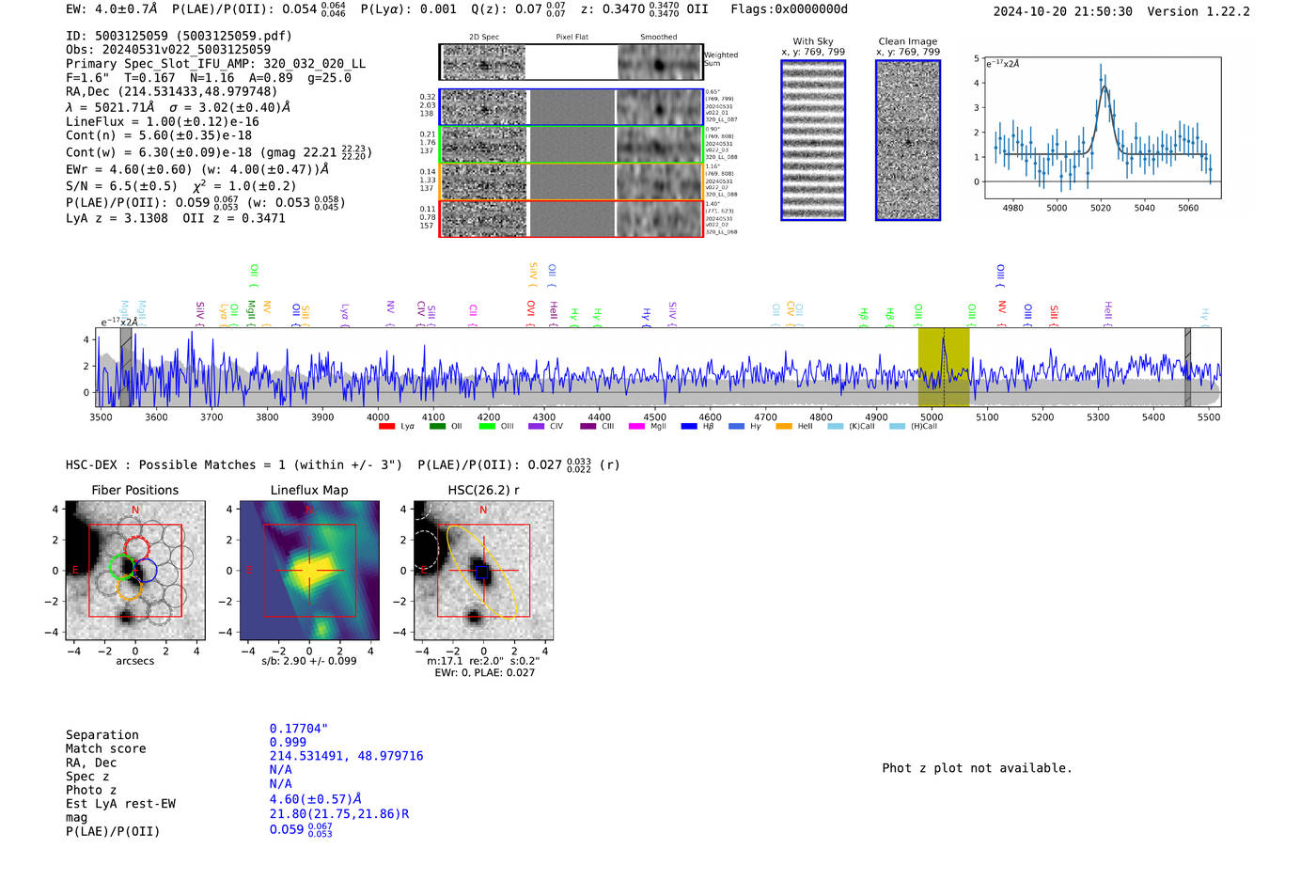Click the red-bordered smoothed fiber row
Viewport: 1316px width, 896px height.
pyautogui.click(x=659, y=219)
